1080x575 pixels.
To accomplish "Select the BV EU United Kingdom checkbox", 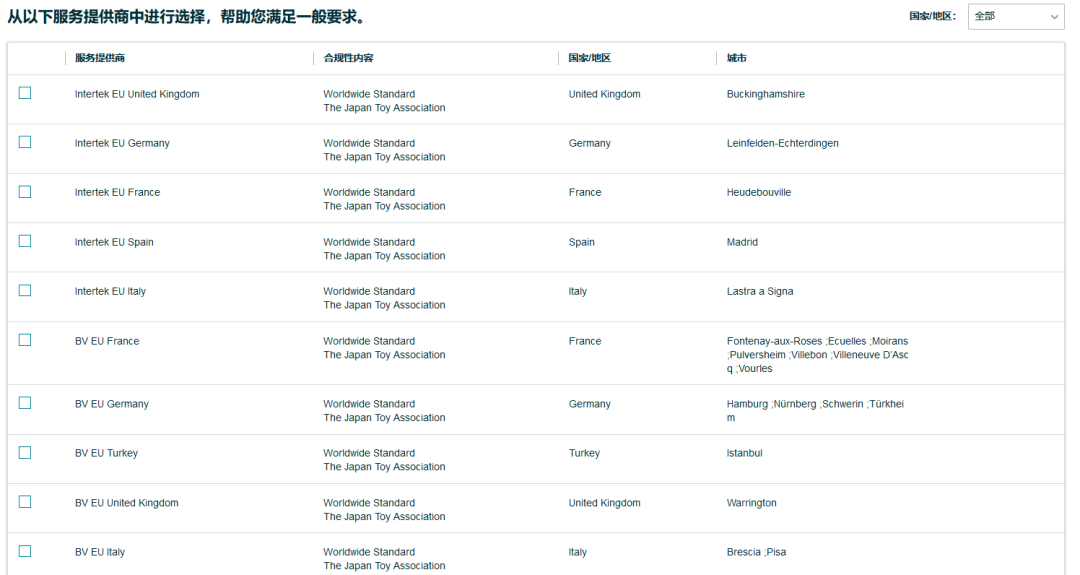I will pyautogui.click(x=25, y=502).
